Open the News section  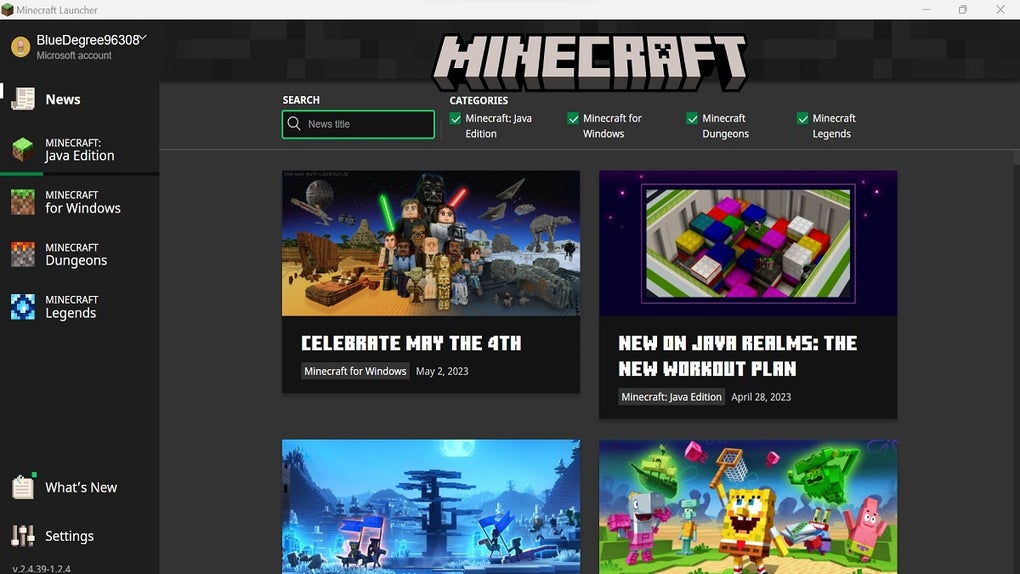point(79,99)
